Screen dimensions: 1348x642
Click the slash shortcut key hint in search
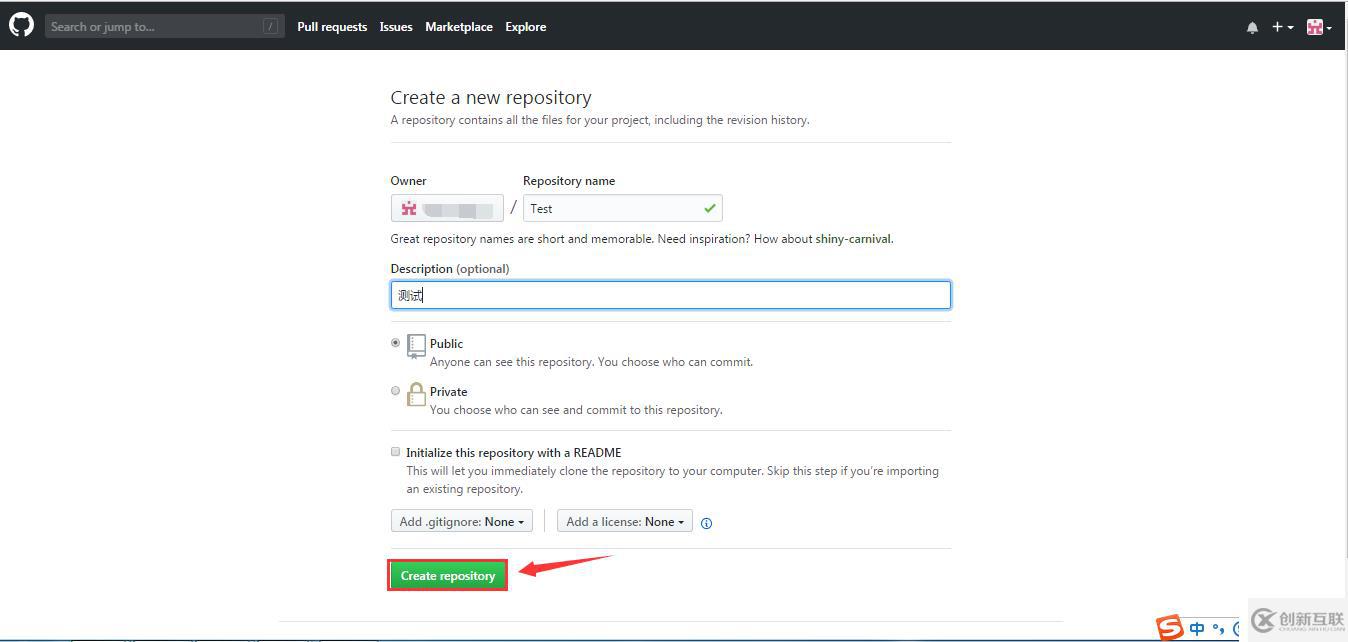[x=270, y=26]
